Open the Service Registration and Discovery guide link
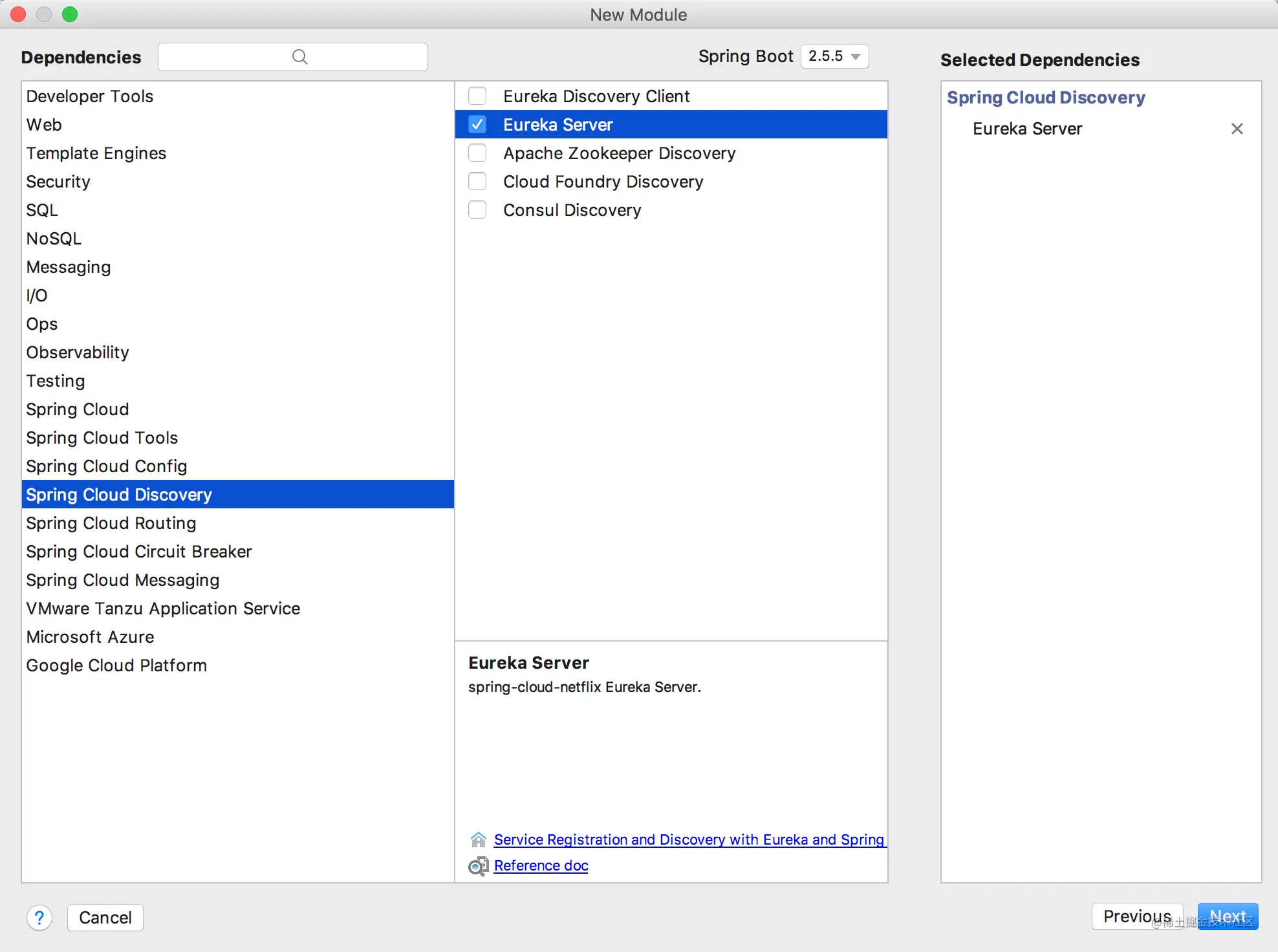 pyautogui.click(x=689, y=839)
